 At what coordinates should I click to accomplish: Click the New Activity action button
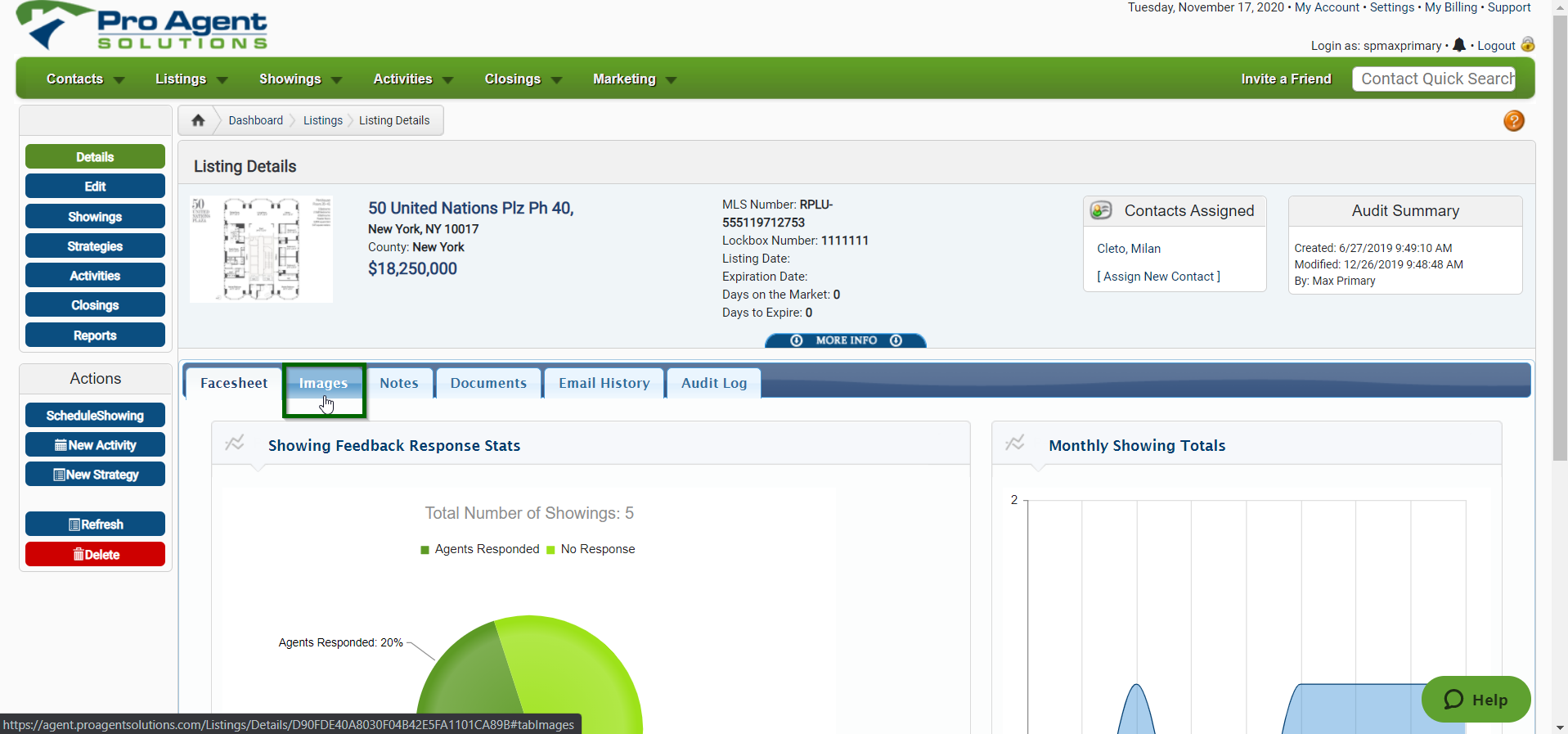click(x=95, y=444)
